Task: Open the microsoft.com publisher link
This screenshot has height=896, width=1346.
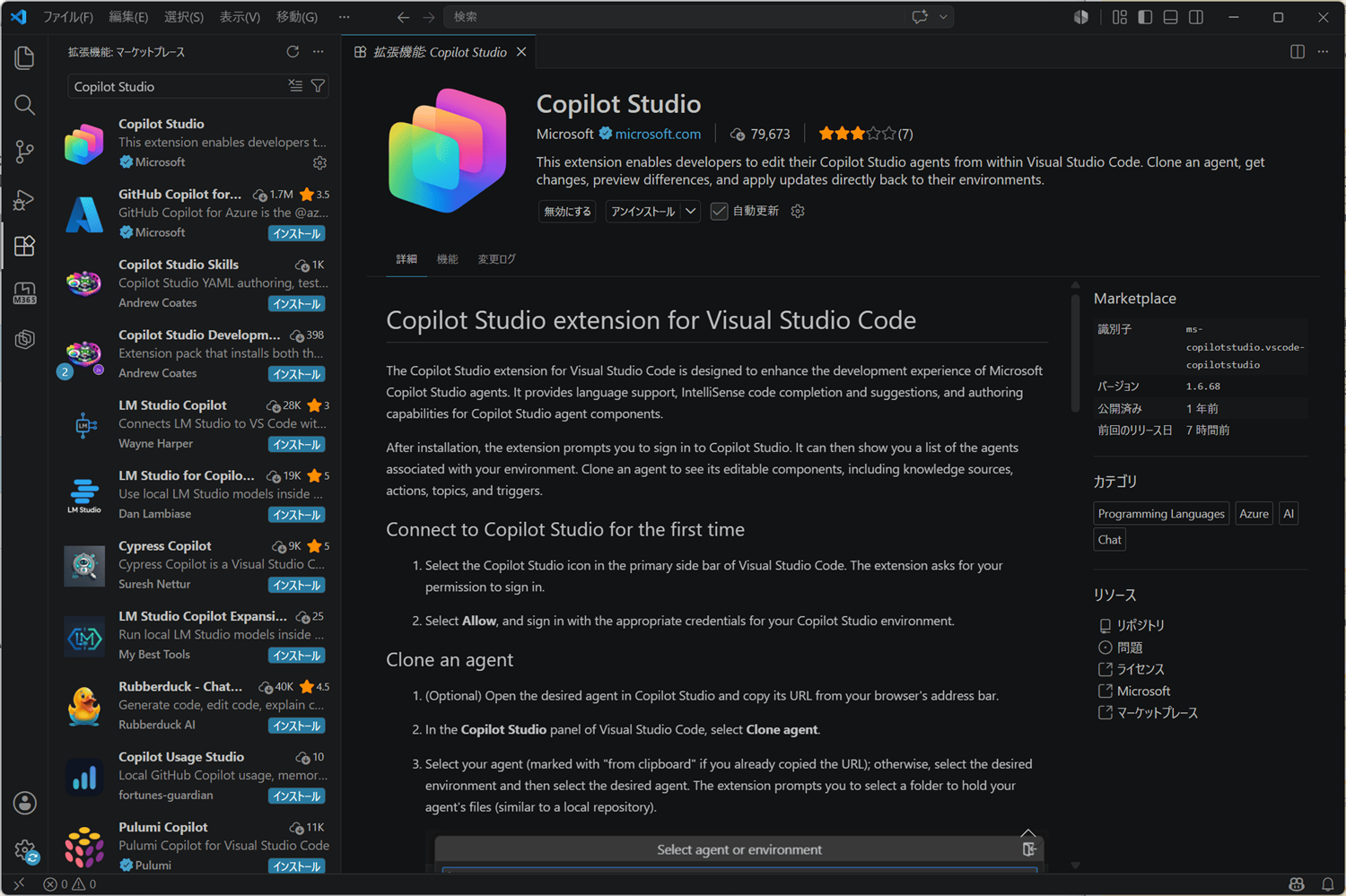Action: tap(658, 134)
